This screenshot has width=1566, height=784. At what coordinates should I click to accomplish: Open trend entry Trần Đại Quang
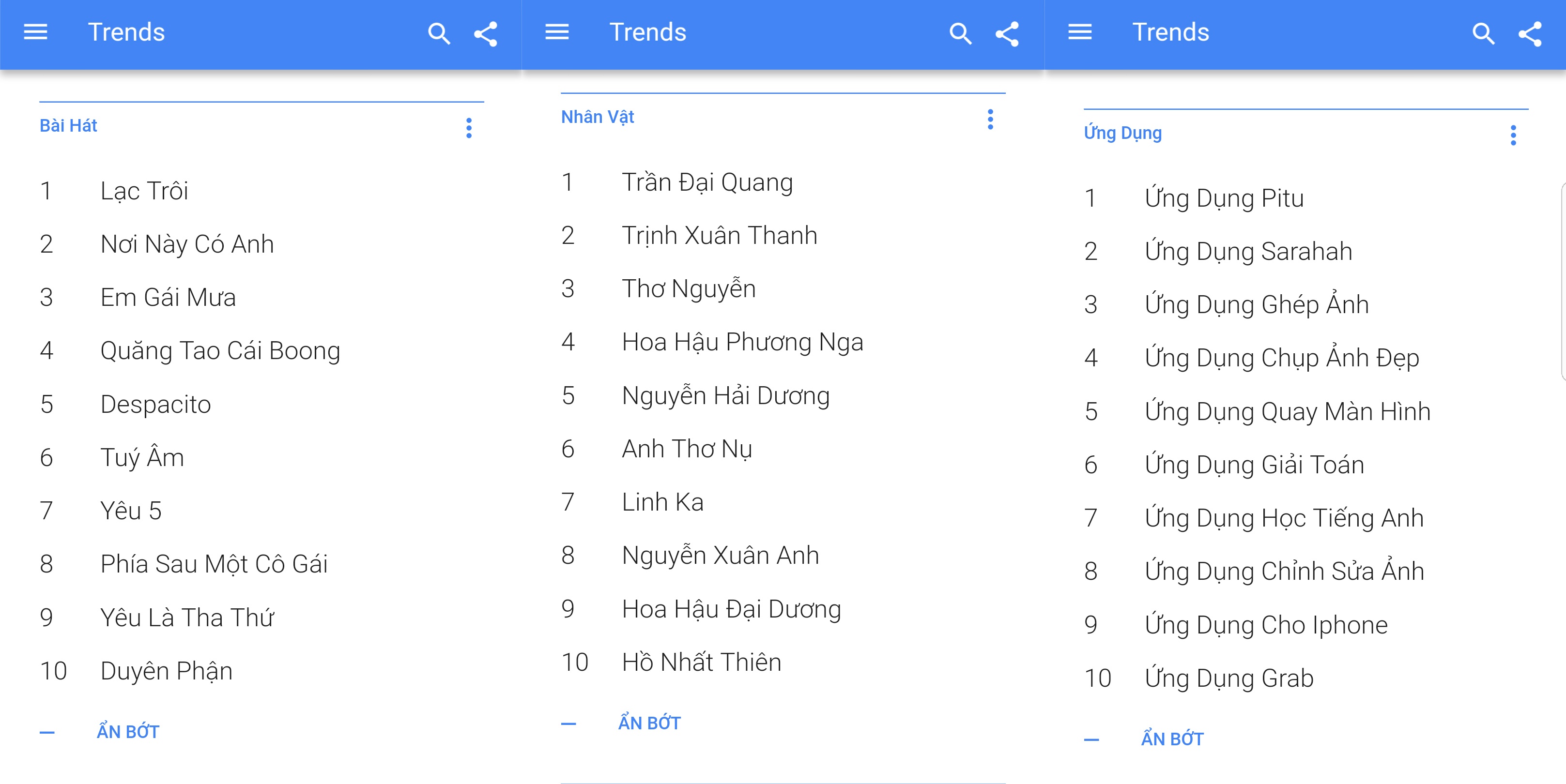707,183
